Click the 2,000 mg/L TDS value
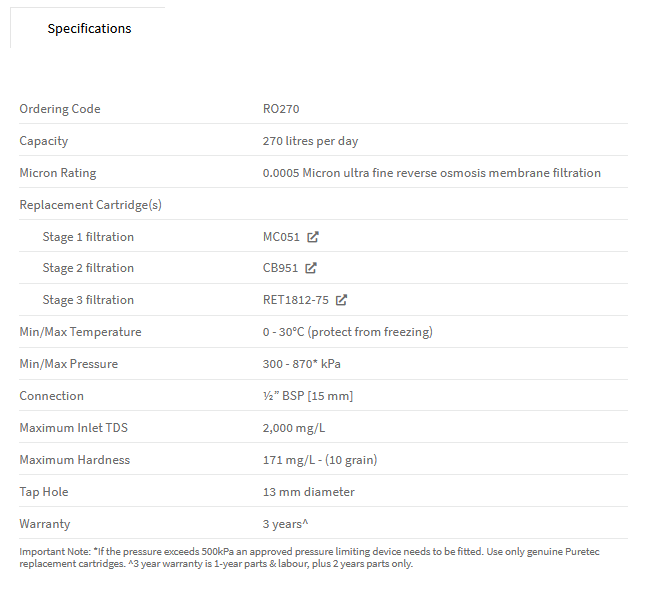647x591 pixels. tap(294, 428)
